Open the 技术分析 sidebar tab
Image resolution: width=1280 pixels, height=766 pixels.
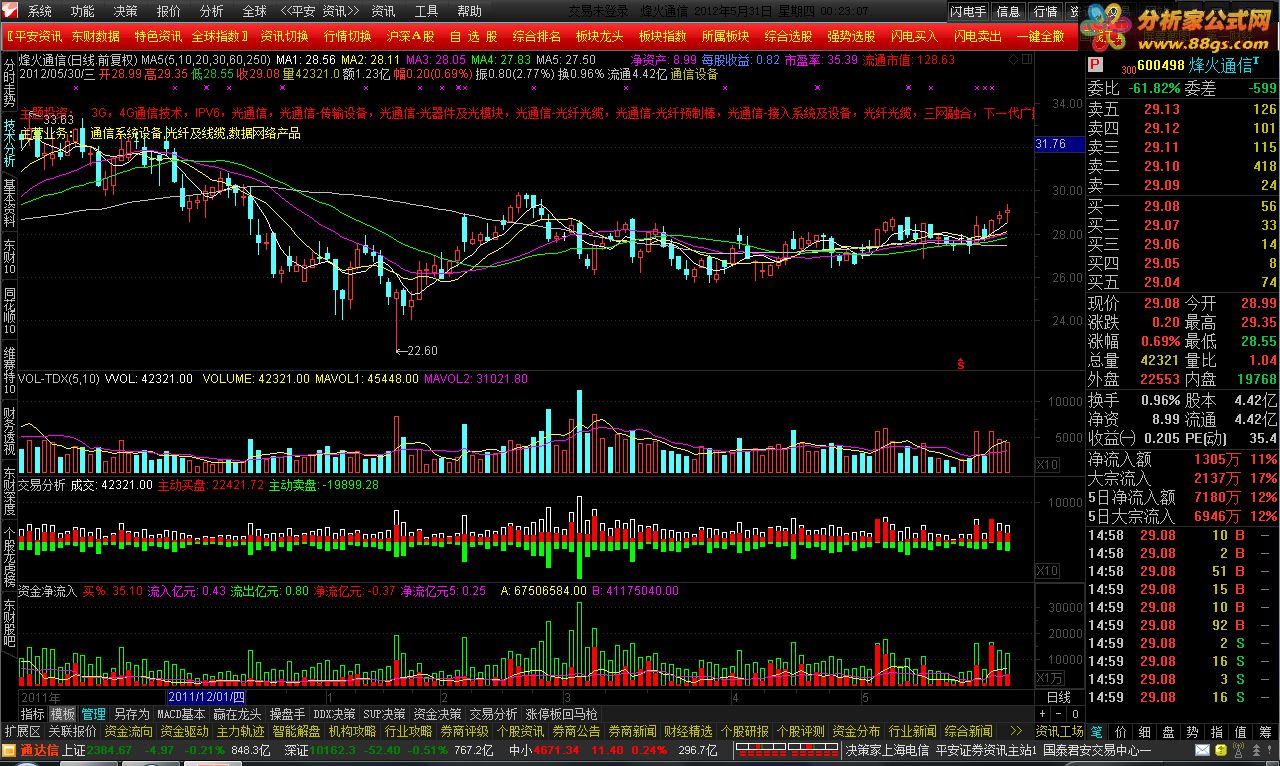click(x=9, y=142)
